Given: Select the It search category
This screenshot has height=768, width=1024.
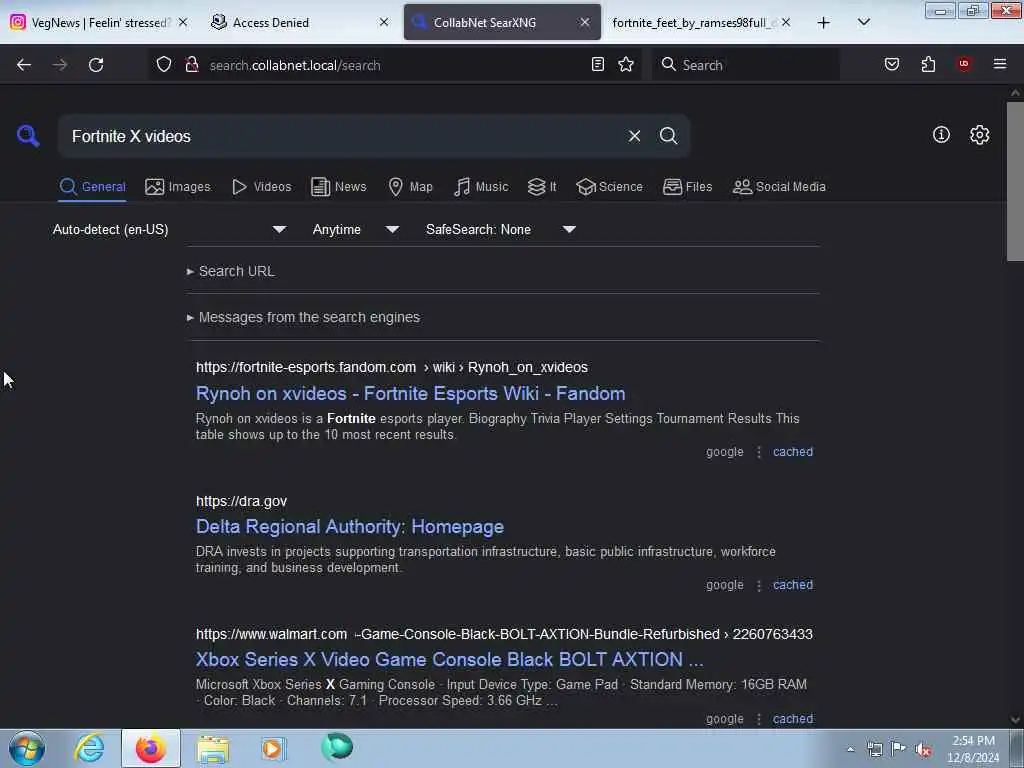Looking at the screenshot, I should coord(542,187).
